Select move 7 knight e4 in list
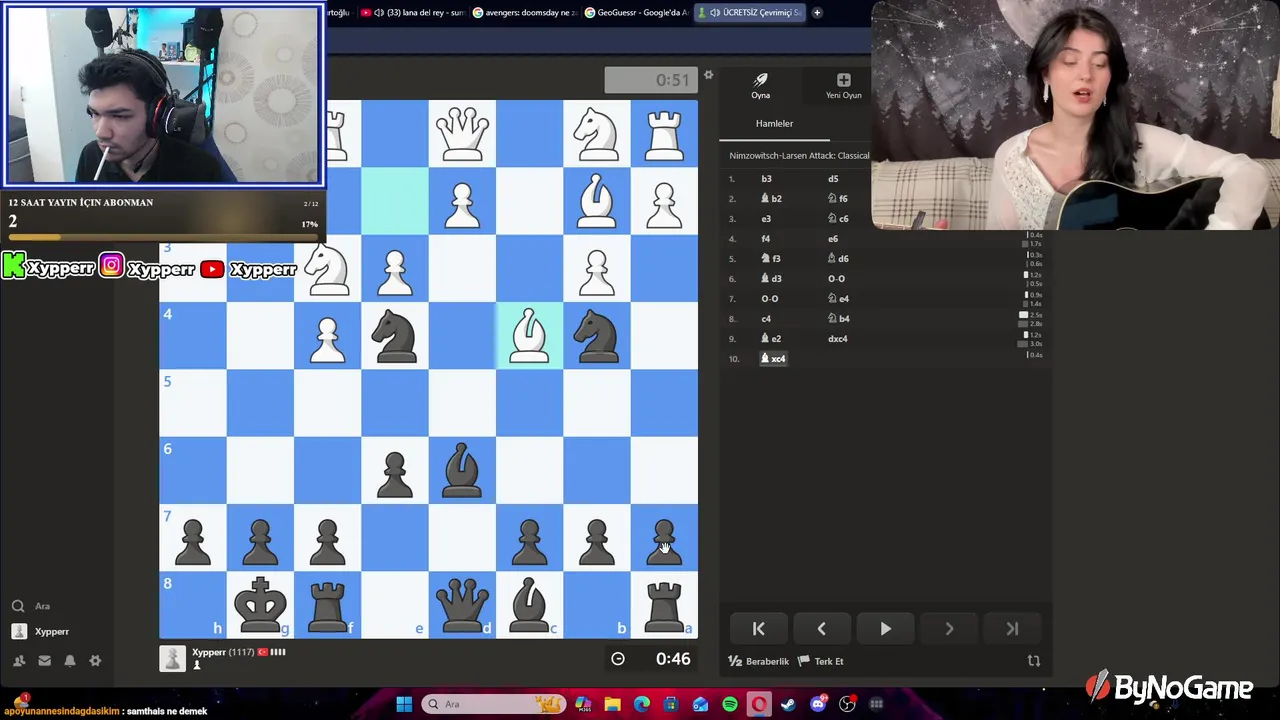Viewport: 1280px width, 720px height. pos(838,298)
